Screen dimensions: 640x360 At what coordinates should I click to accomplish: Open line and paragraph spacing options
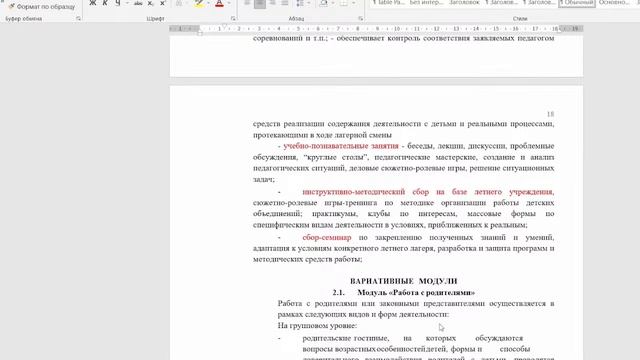click(x=300, y=3)
